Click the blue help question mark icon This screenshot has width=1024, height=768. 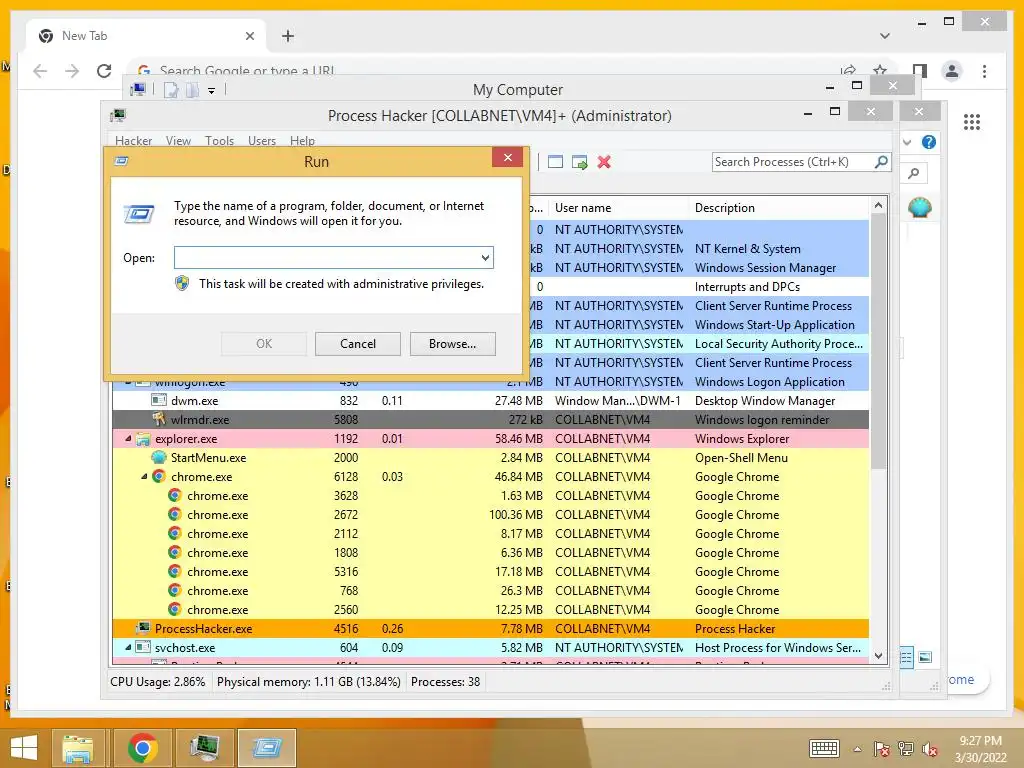tap(929, 142)
